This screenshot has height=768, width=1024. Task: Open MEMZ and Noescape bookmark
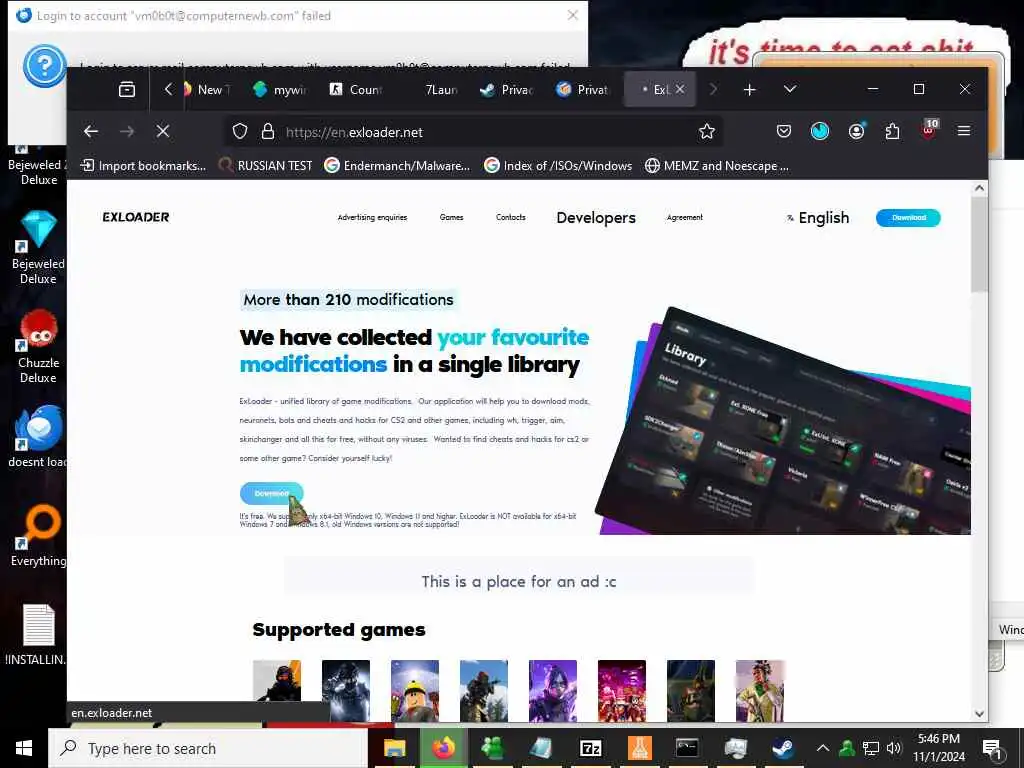pos(716,166)
